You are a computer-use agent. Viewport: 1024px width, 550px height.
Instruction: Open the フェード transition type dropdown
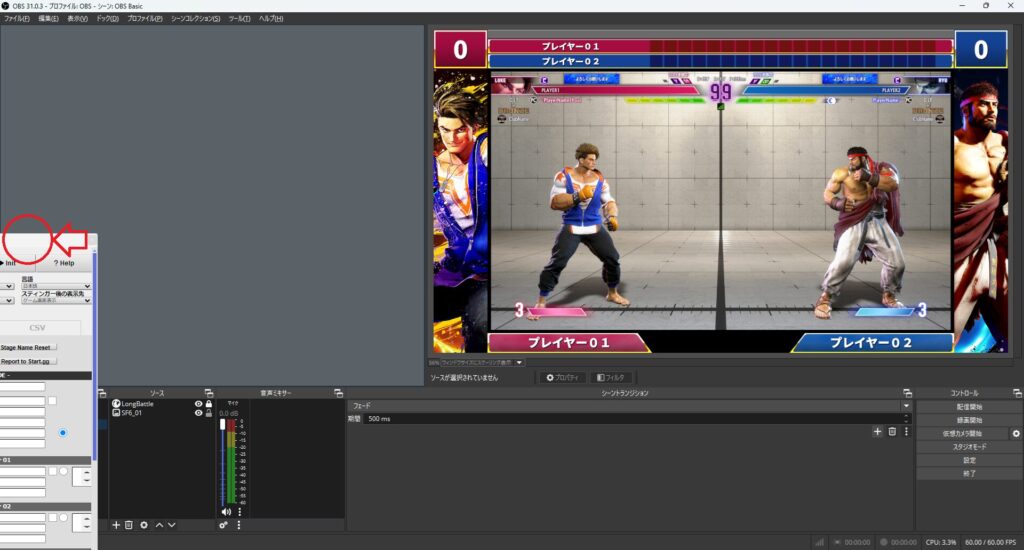point(630,406)
